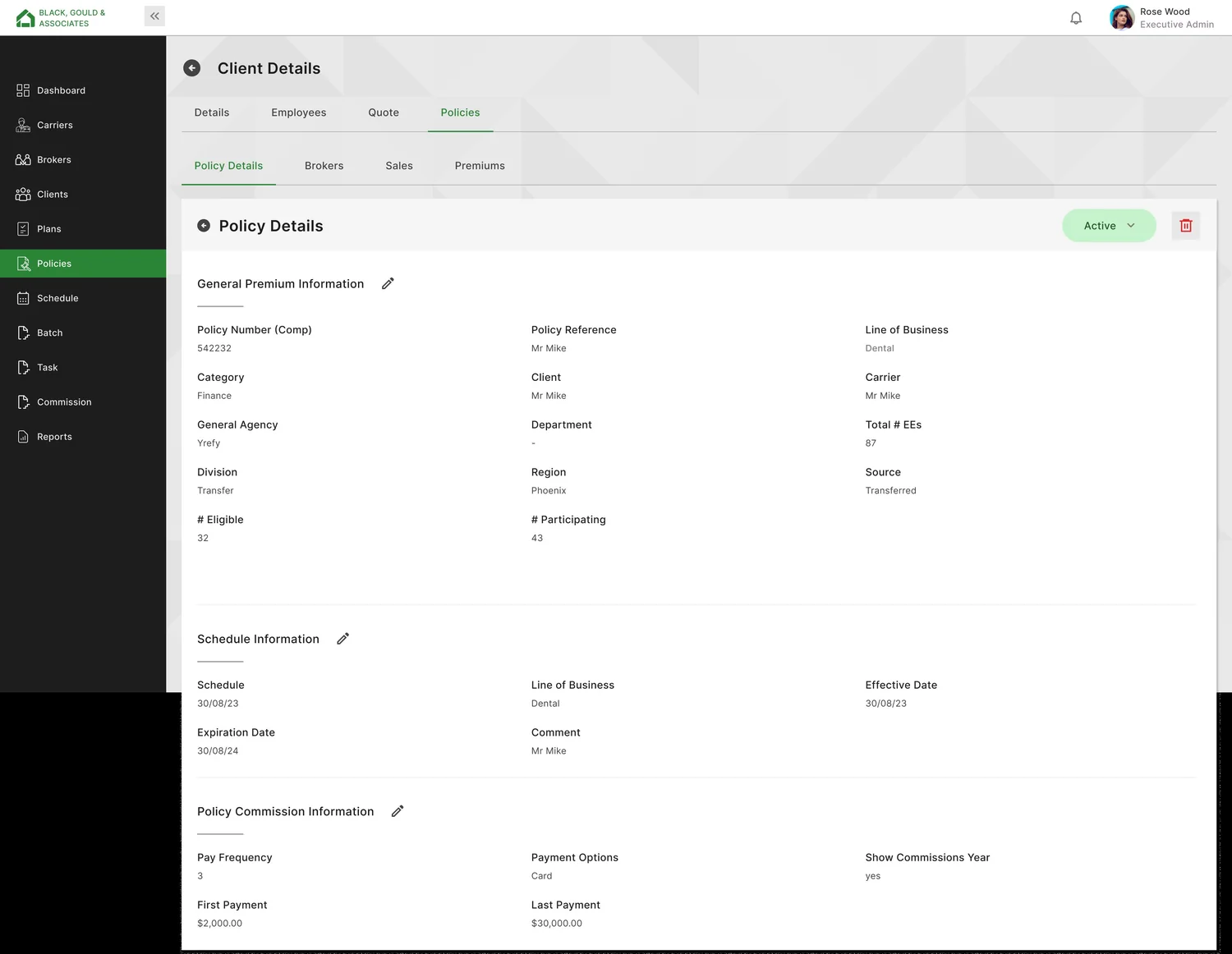The height and width of the screenshot is (954, 1232).
Task: Open Commission in sidebar
Action: point(83,401)
